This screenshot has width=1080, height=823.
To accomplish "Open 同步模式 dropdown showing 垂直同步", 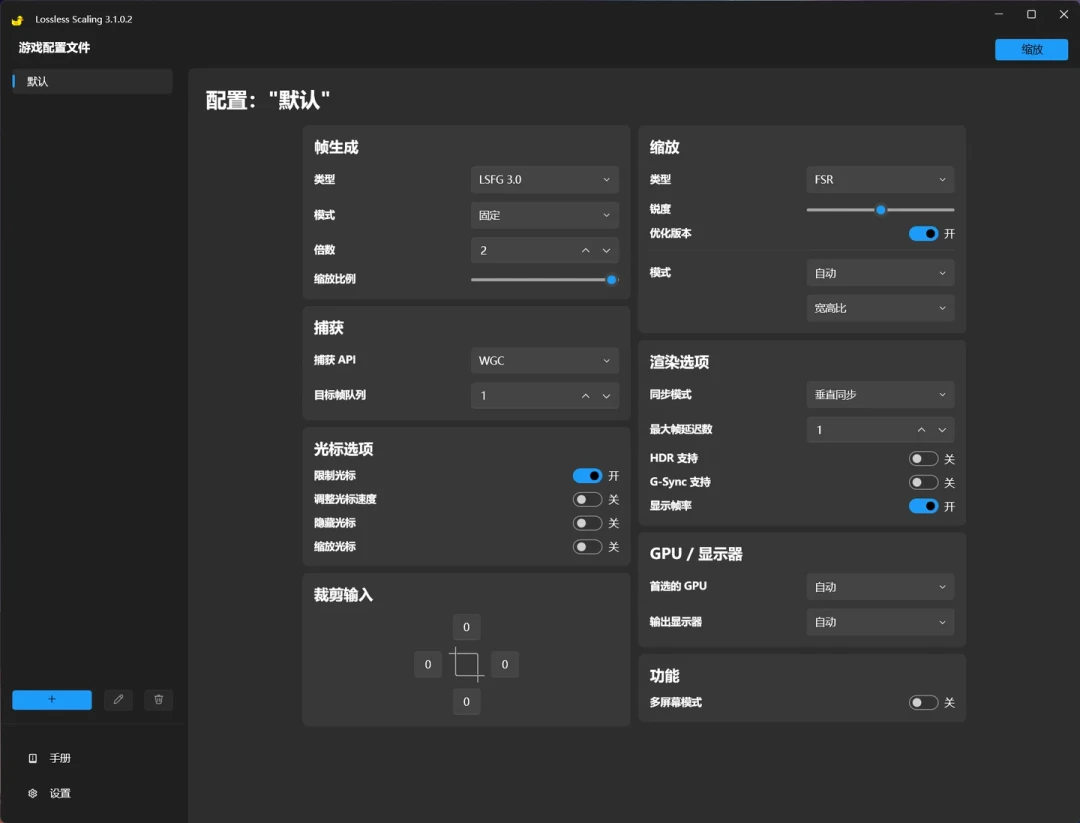I will [880, 395].
